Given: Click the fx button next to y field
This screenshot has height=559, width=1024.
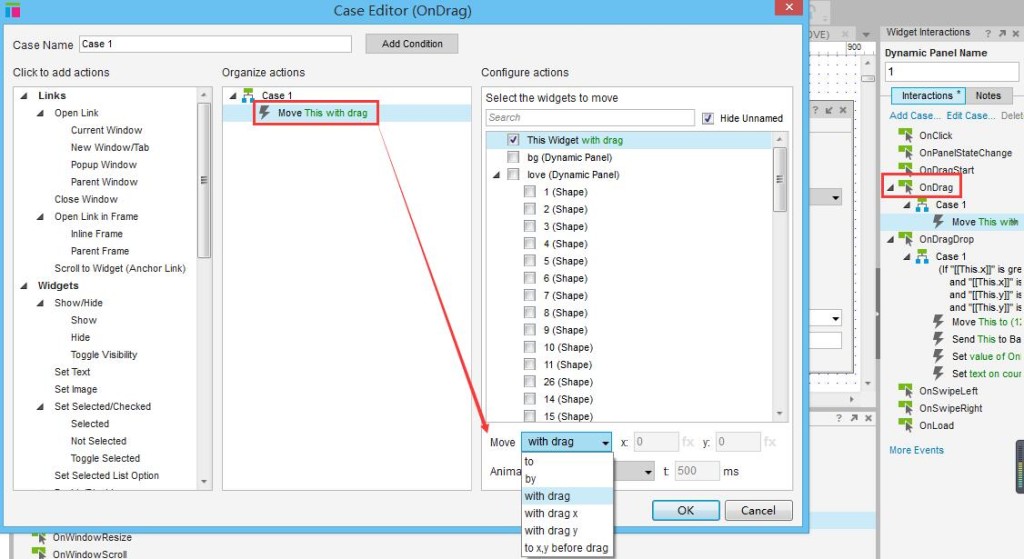Looking at the screenshot, I should pyautogui.click(x=770, y=442).
